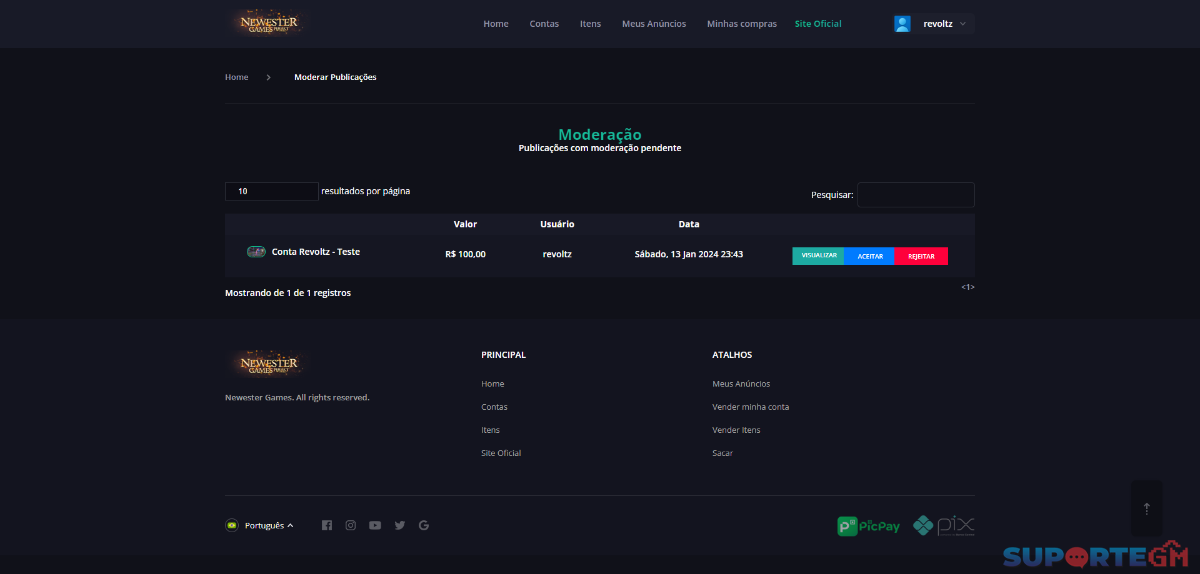Click the Sábado, 13 Jan 2024 date cell
The width and height of the screenshot is (1200, 574).
(x=689, y=254)
